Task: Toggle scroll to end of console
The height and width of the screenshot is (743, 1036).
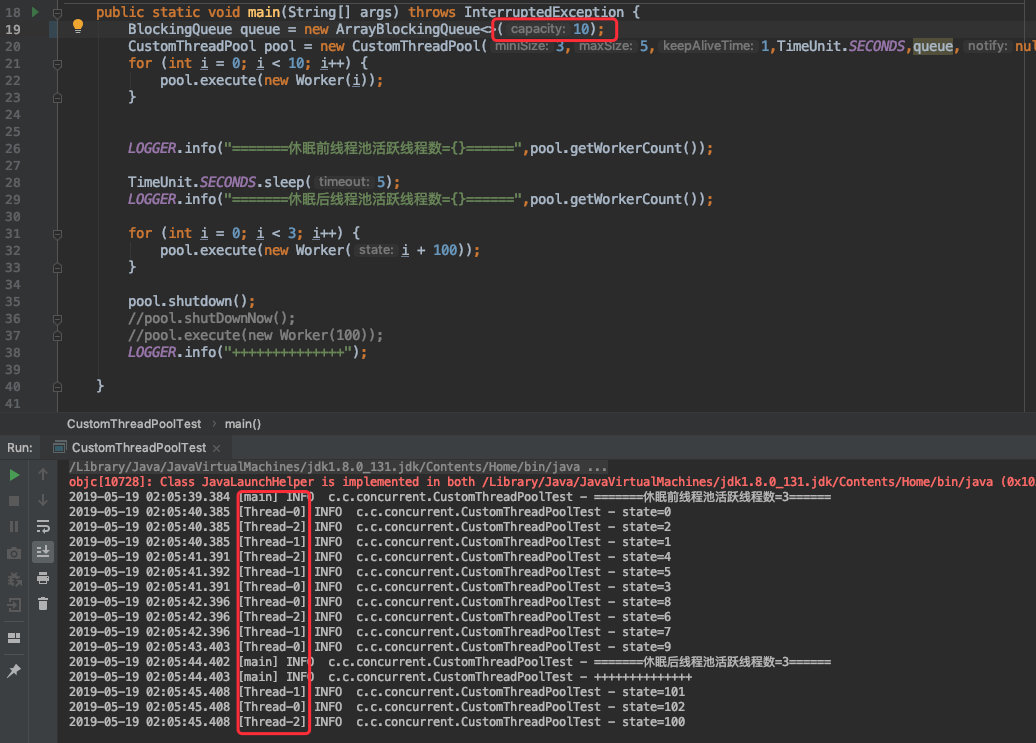Action: [43, 551]
